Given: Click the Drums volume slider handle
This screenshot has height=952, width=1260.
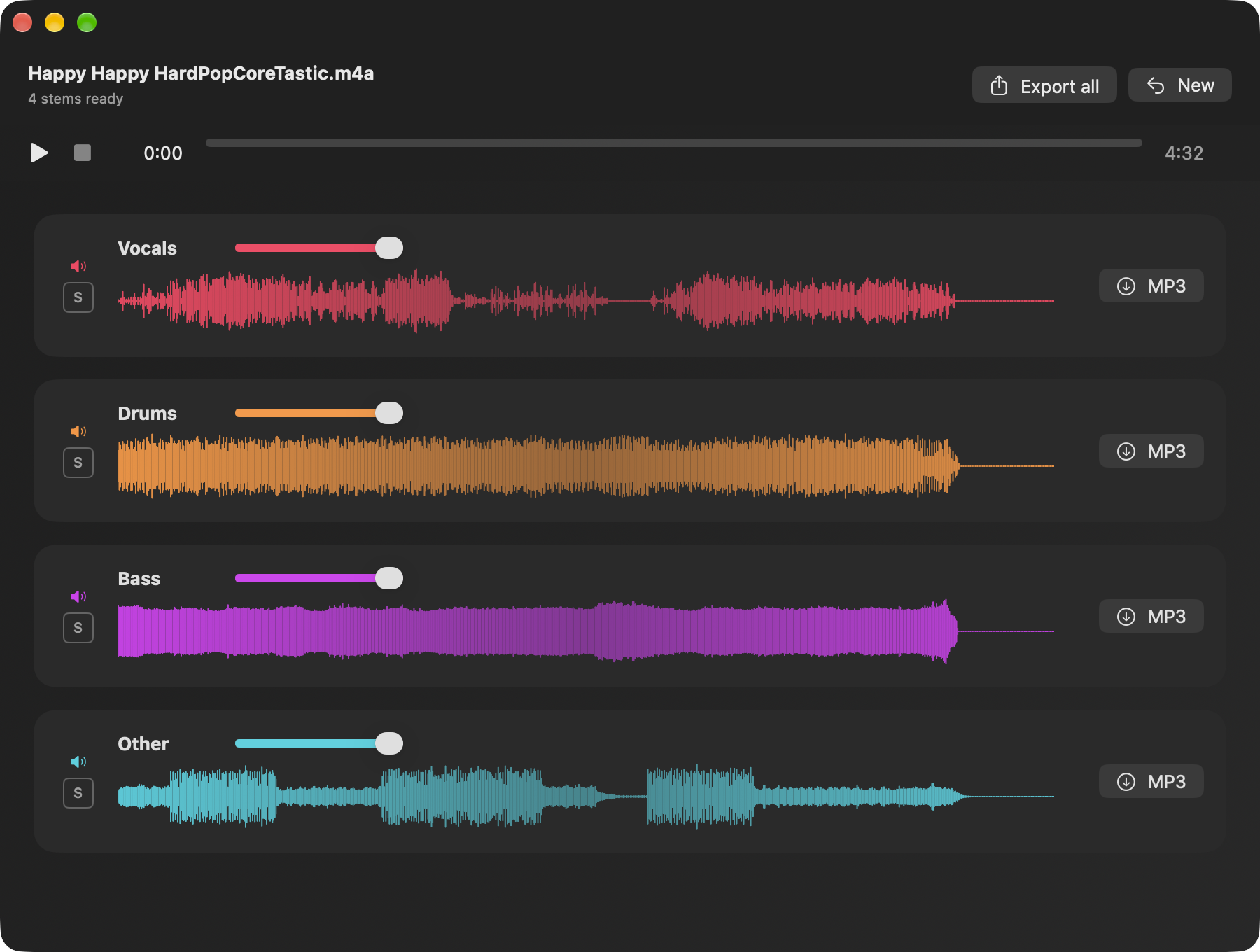Looking at the screenshot, I should coord(389,413).
